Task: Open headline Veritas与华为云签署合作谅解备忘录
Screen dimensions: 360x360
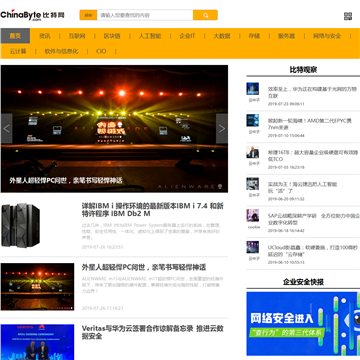Action: click(153, 332)
